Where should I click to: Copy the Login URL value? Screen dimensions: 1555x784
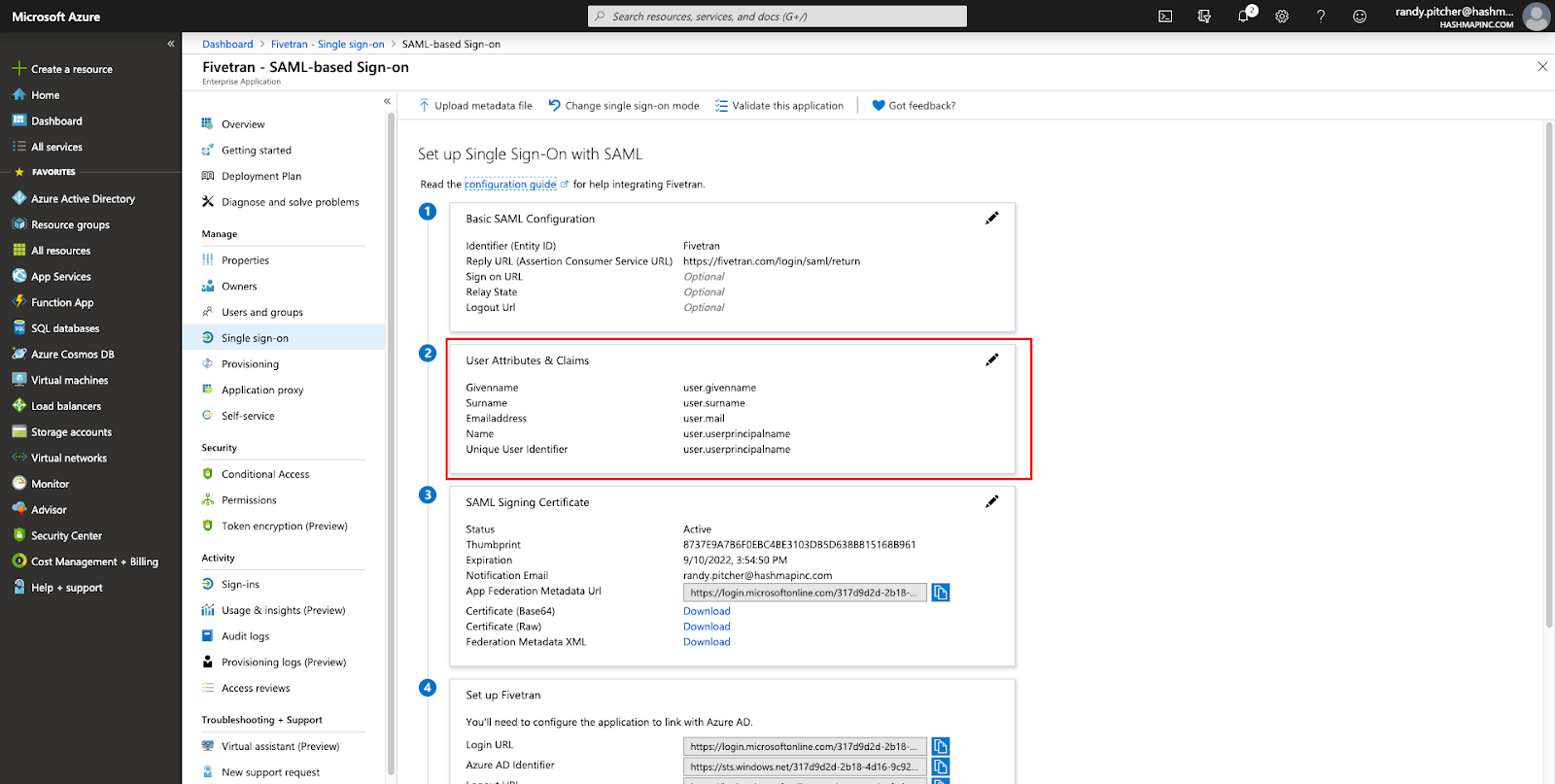coord(941,747)
